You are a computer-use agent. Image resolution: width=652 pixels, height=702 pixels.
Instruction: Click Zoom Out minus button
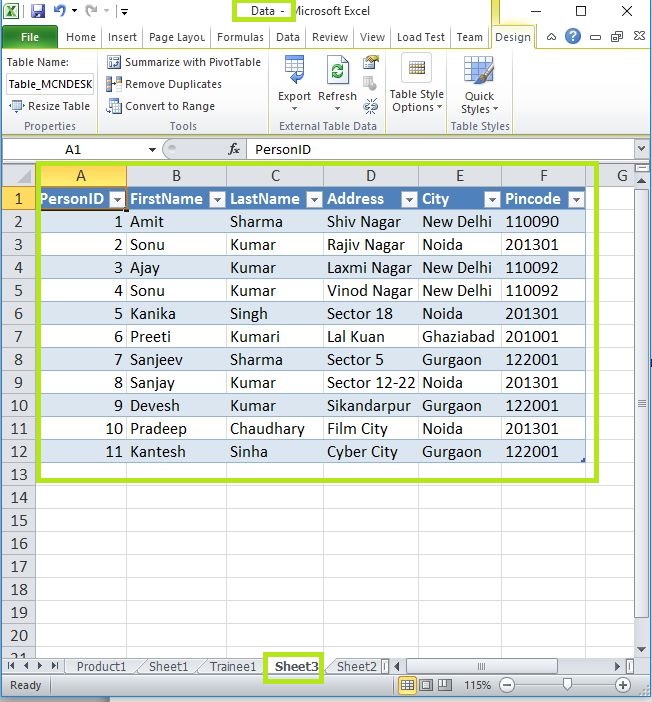tap(507, 685)
